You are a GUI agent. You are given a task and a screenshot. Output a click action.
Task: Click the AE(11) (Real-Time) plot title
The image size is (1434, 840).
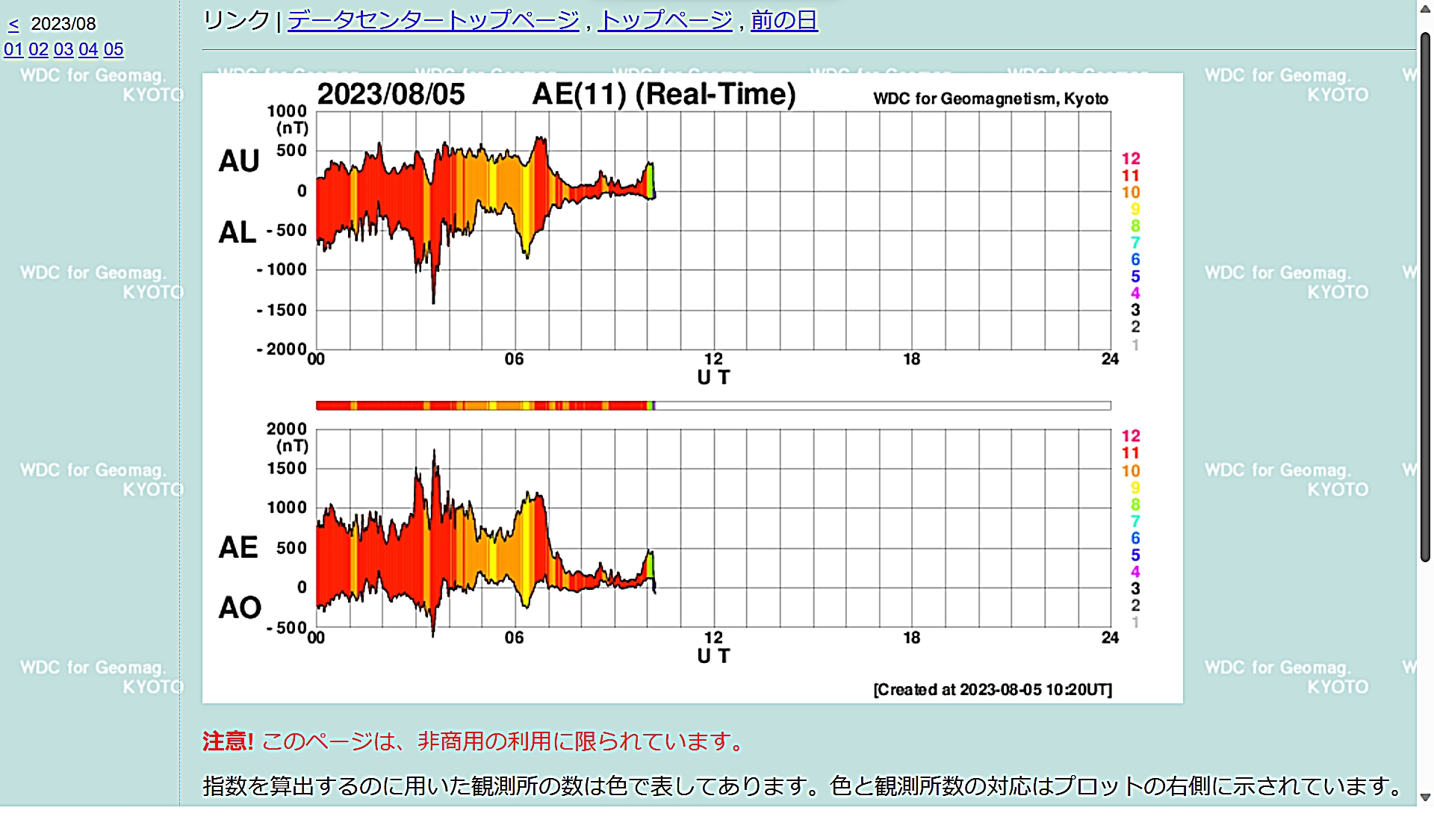pos(663,94)
